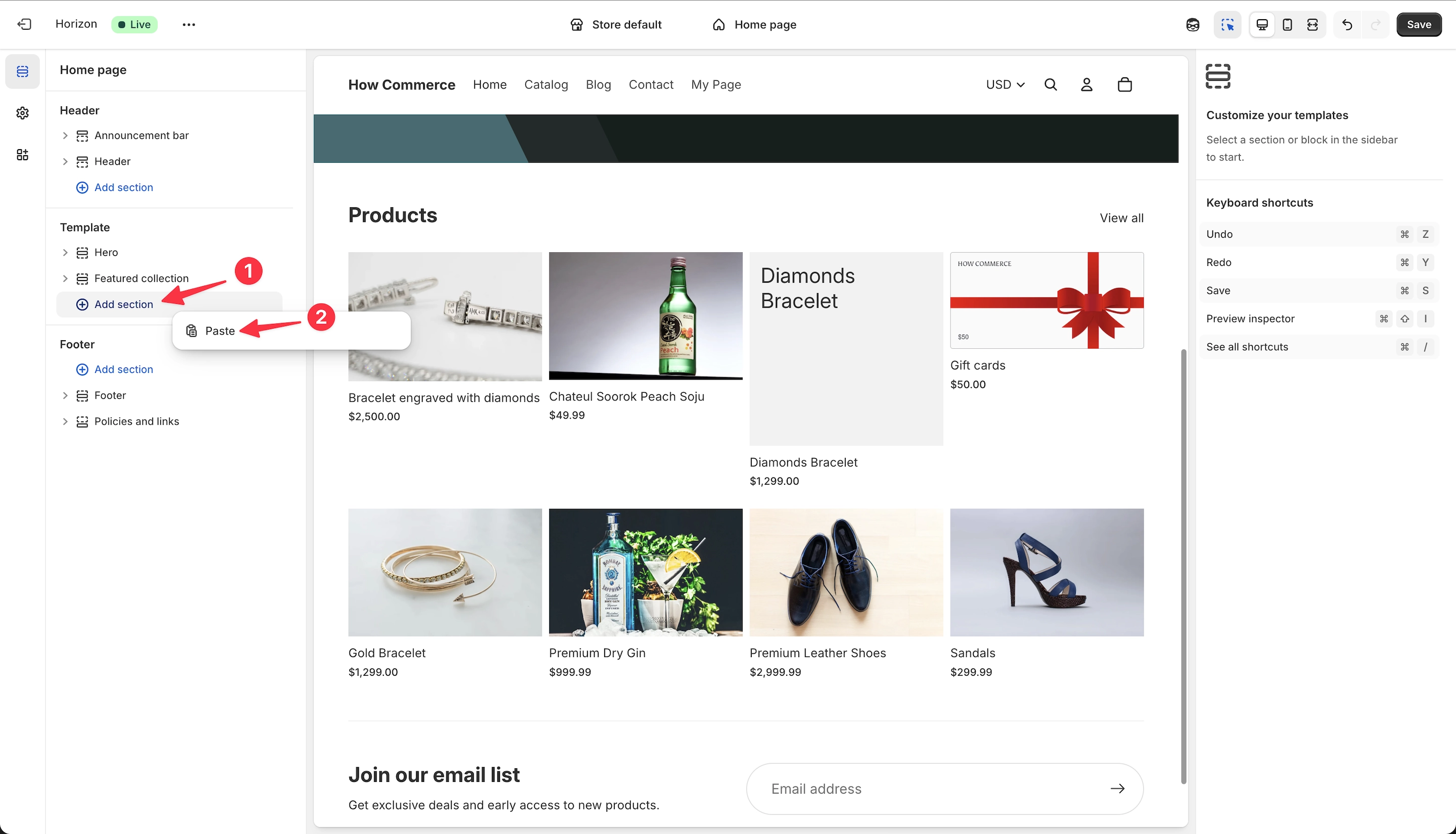Select the Policies and links icon
Screen dimensions: 1456x834
82,421
